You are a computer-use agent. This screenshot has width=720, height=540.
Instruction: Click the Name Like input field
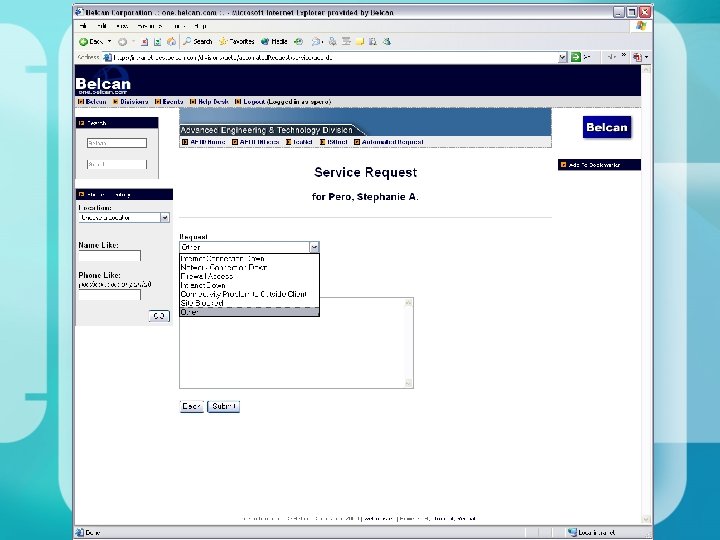click(x=109, y=256)
